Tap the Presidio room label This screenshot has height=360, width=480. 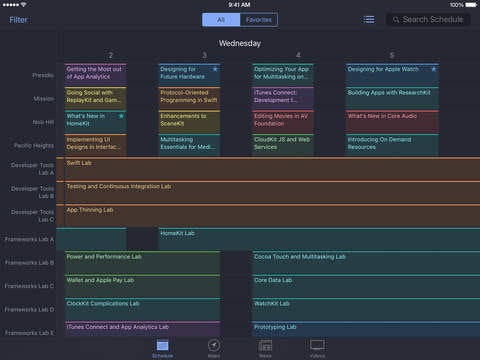[43, 75]
